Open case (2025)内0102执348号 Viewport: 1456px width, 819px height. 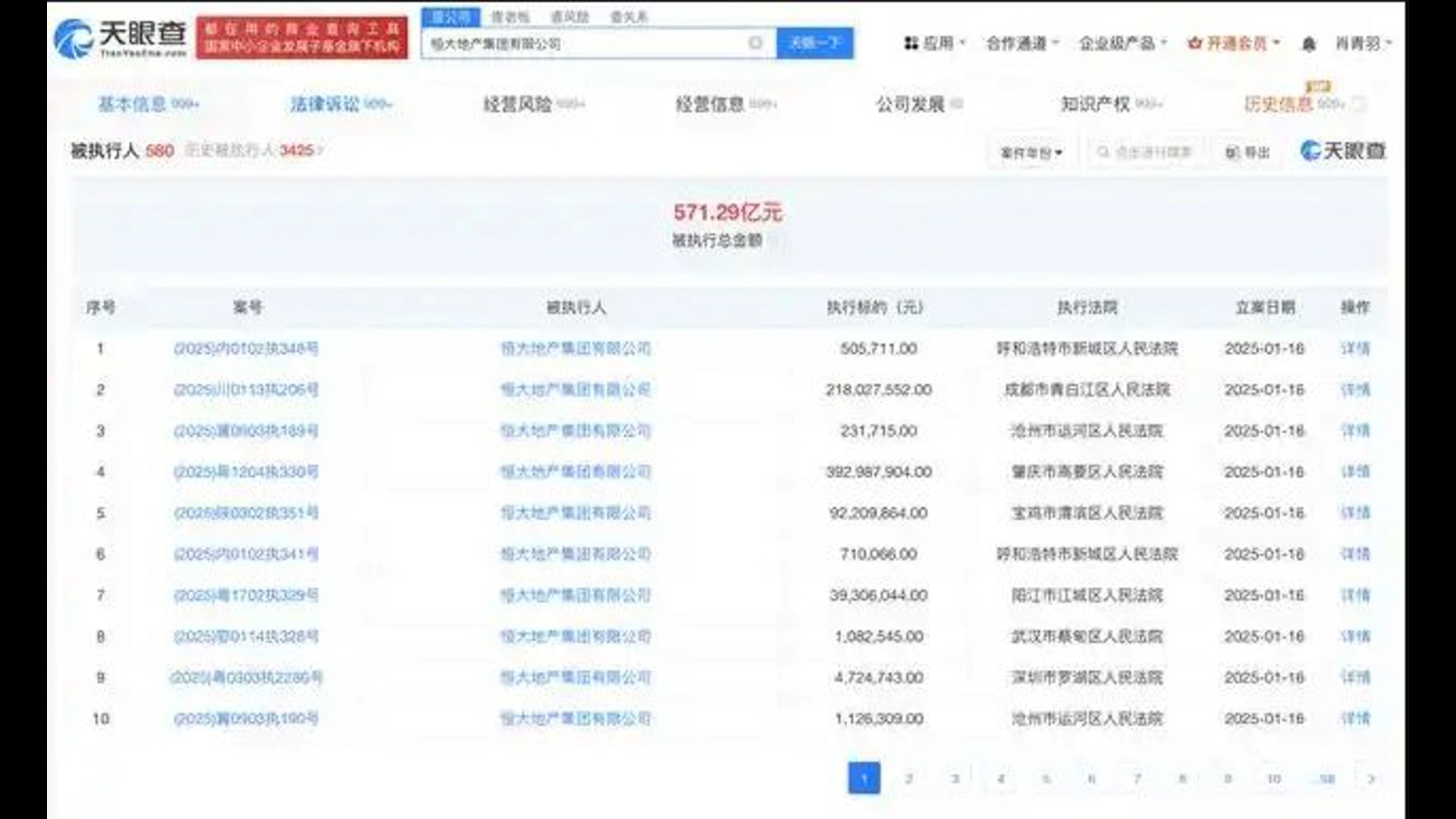pyautogui.click(x=246, y=349)
